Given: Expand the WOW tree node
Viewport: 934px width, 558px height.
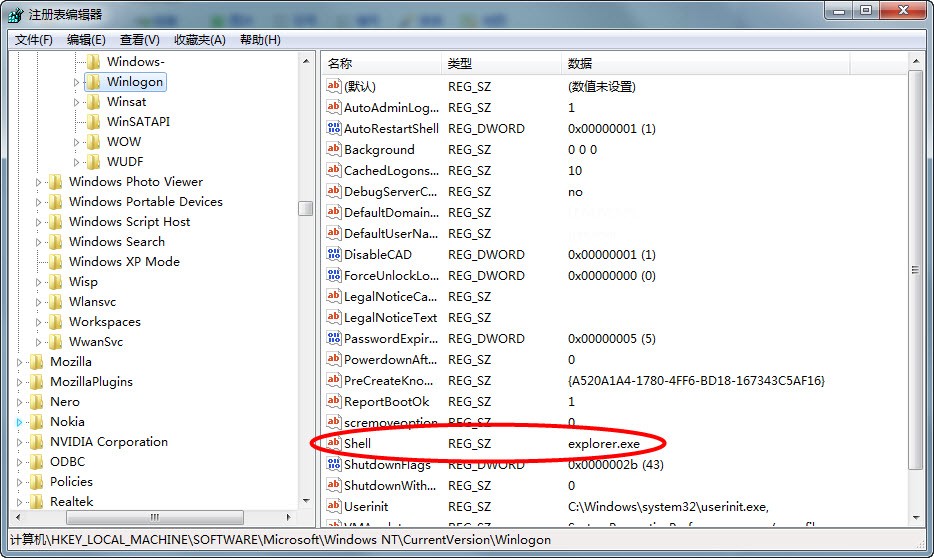Looking at the screenshot, I should pyautogui.click(x=76, y=142).
